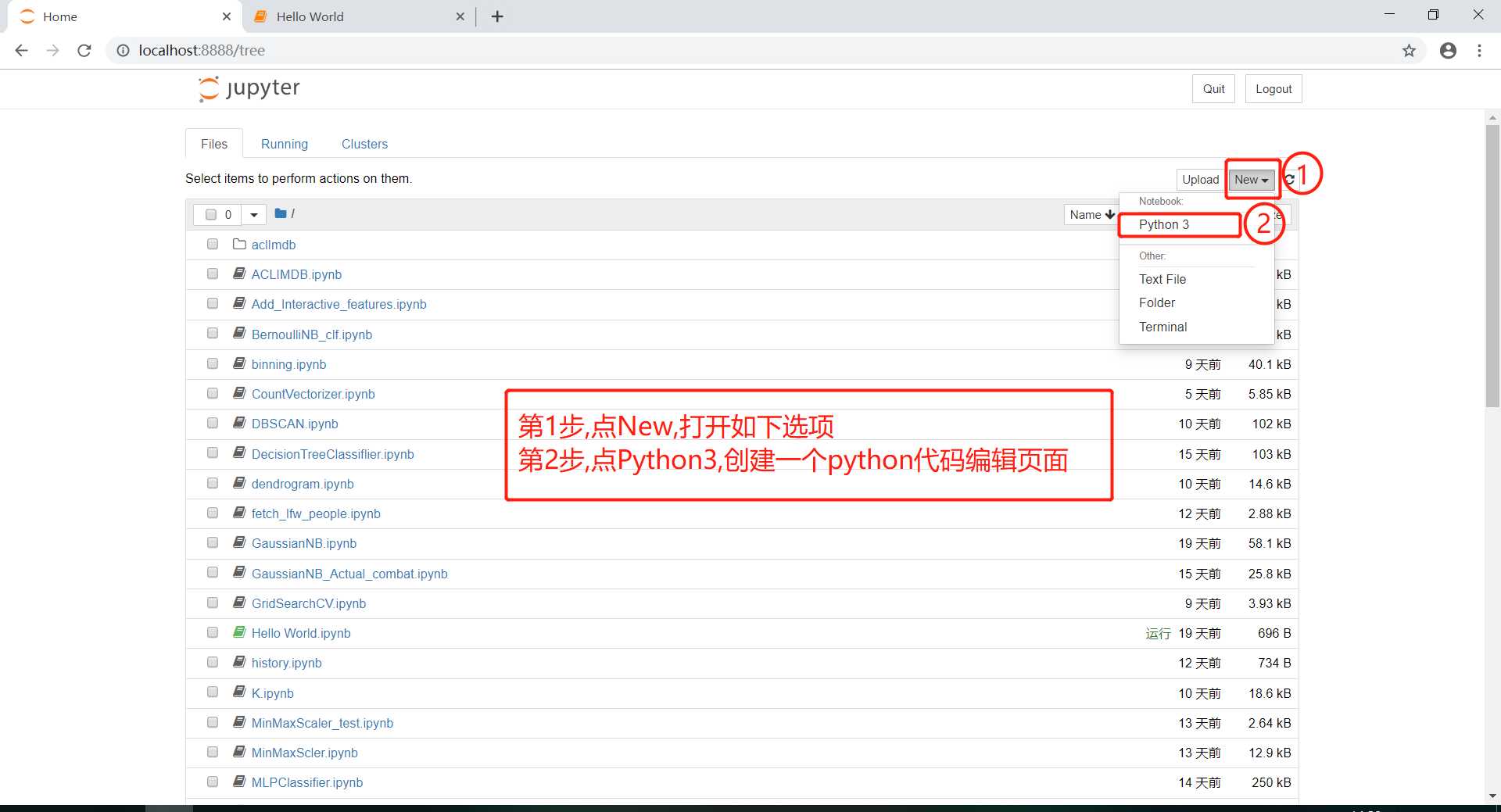Check the GridSearchCV.ipynb checkbox
Viewport: 1501px width, 812px height.
pyautogui.click(x=213, y=603)
